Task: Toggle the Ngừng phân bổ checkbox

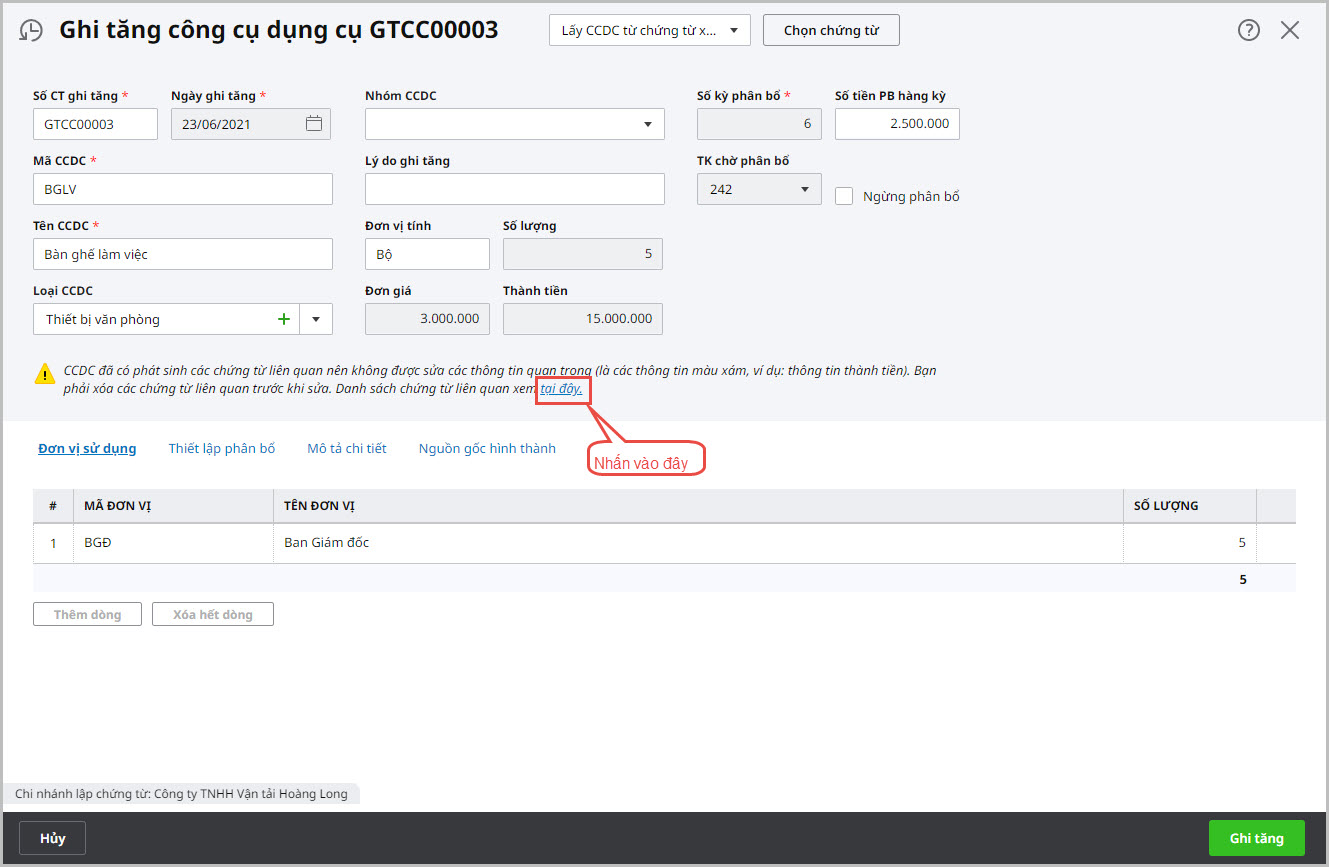Action: tap(844, 196)
